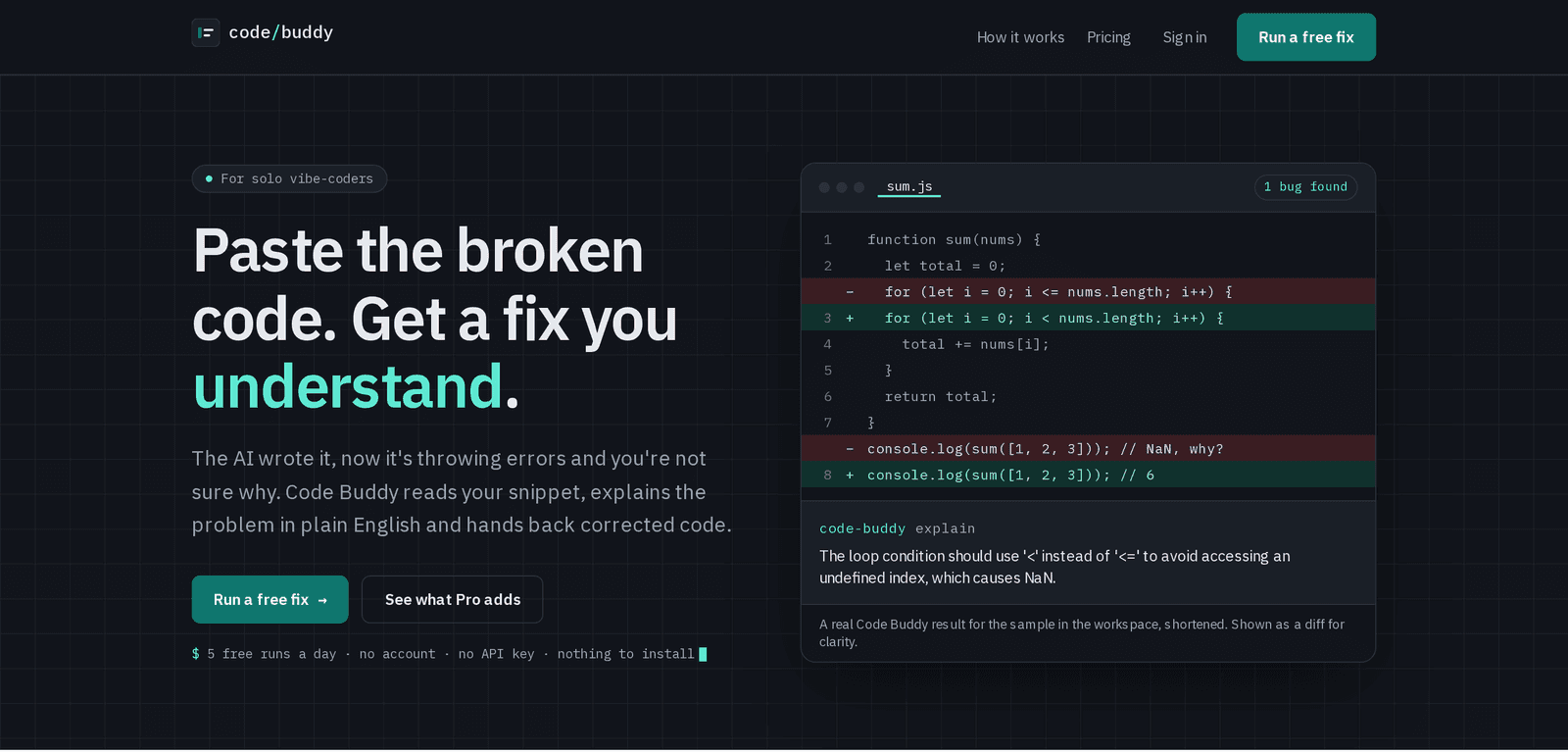This screenshot has height=752, width=1568.
Task: Open the Pricing nav link
Action: pos(1108,37)
